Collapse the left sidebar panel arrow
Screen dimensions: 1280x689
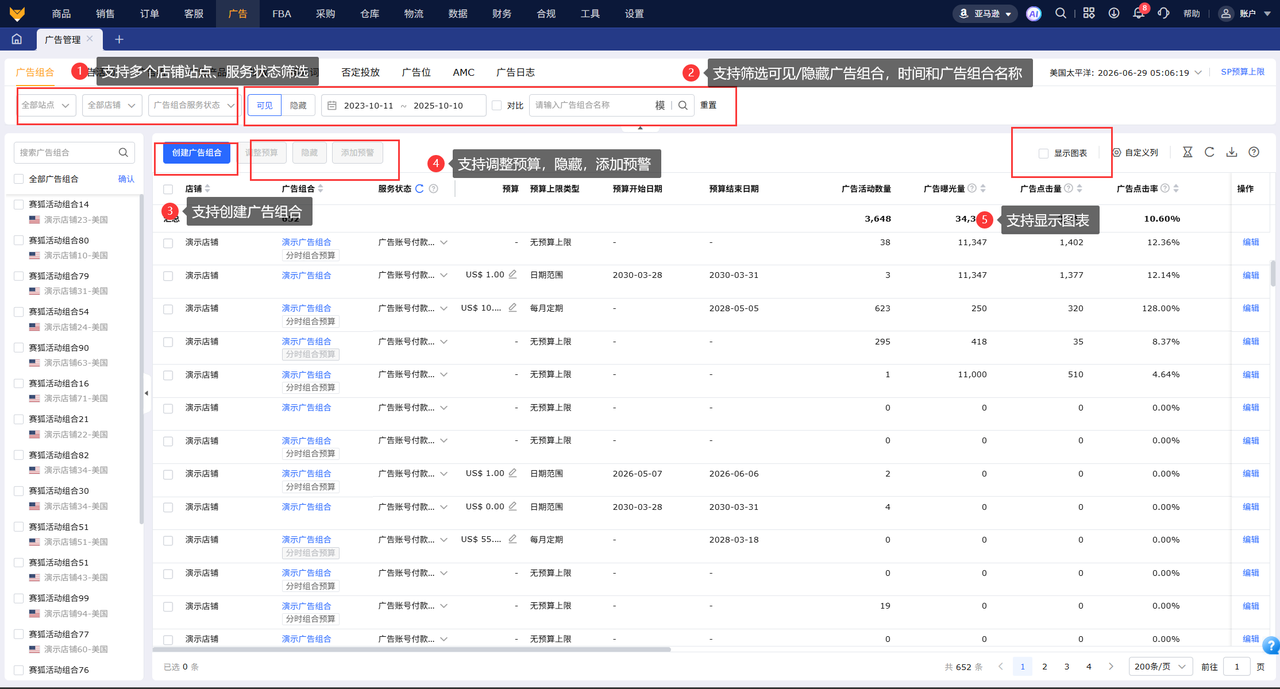click(x=146, y=393)
